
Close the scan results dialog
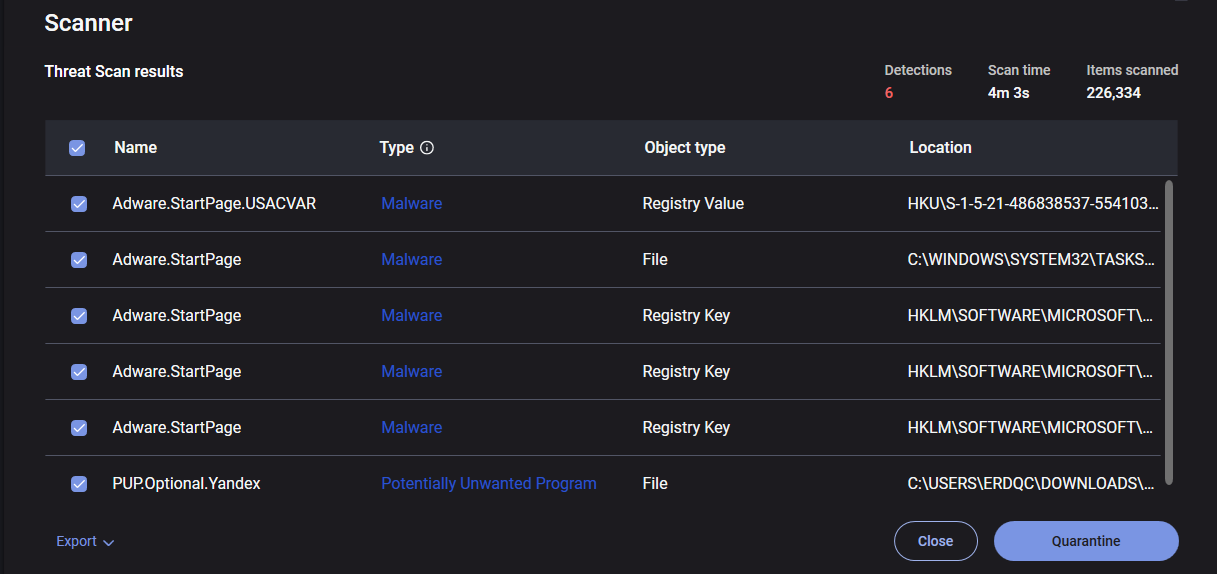pyautogui.click(x=935, y=541)
